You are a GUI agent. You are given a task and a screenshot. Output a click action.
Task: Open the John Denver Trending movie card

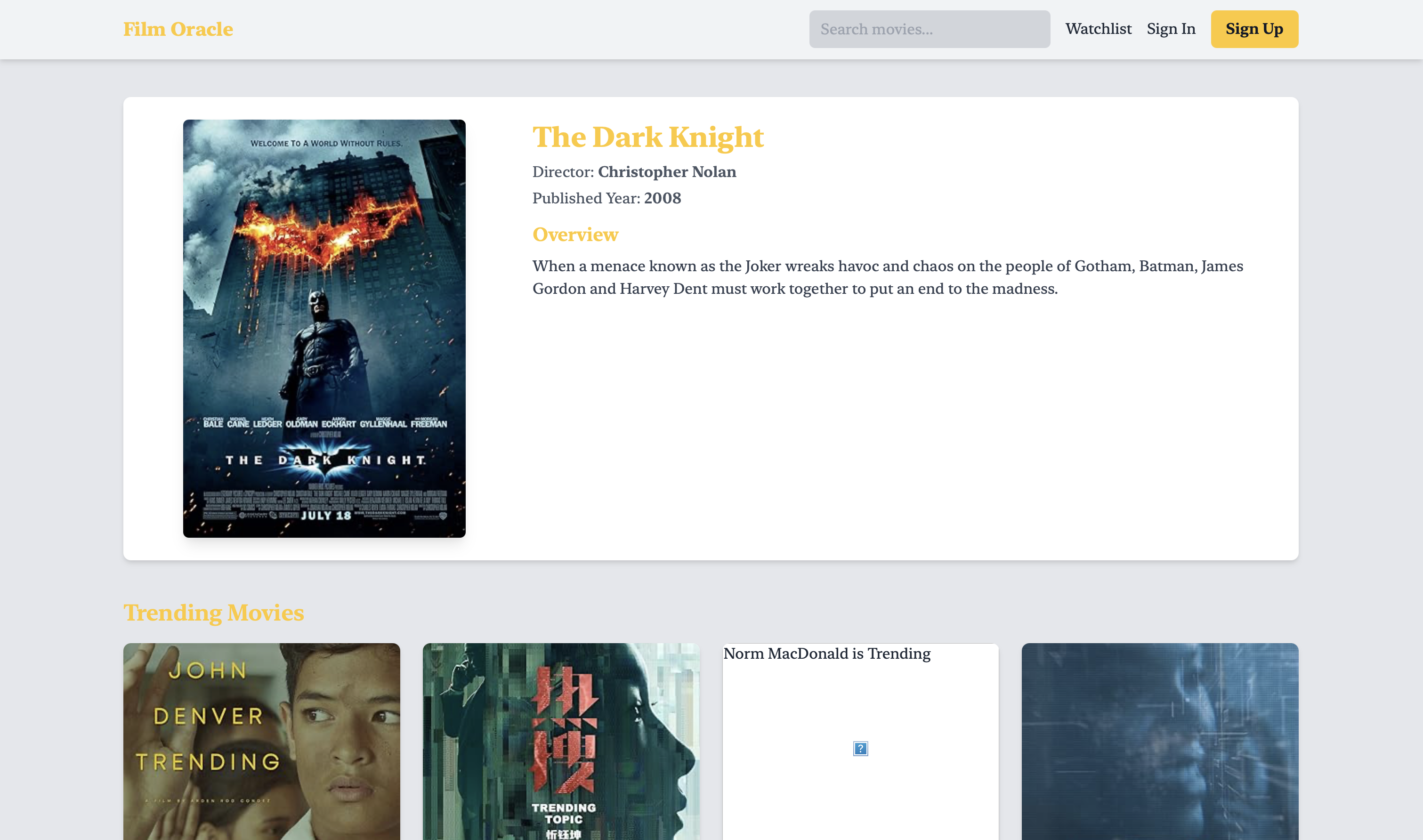pos(261,742)
